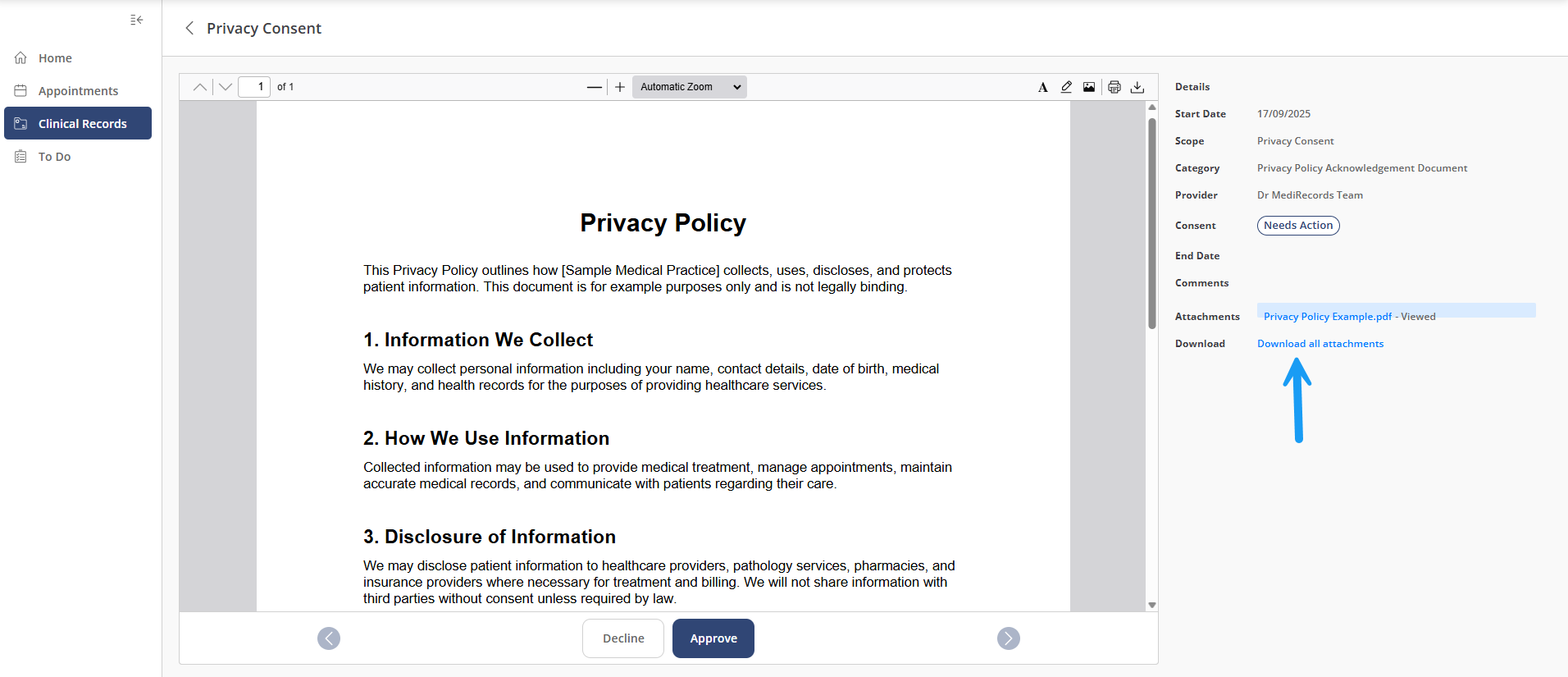Click the PDF previous page arrow
This screenshot has height=677, width=1568.
pos(199,87)
